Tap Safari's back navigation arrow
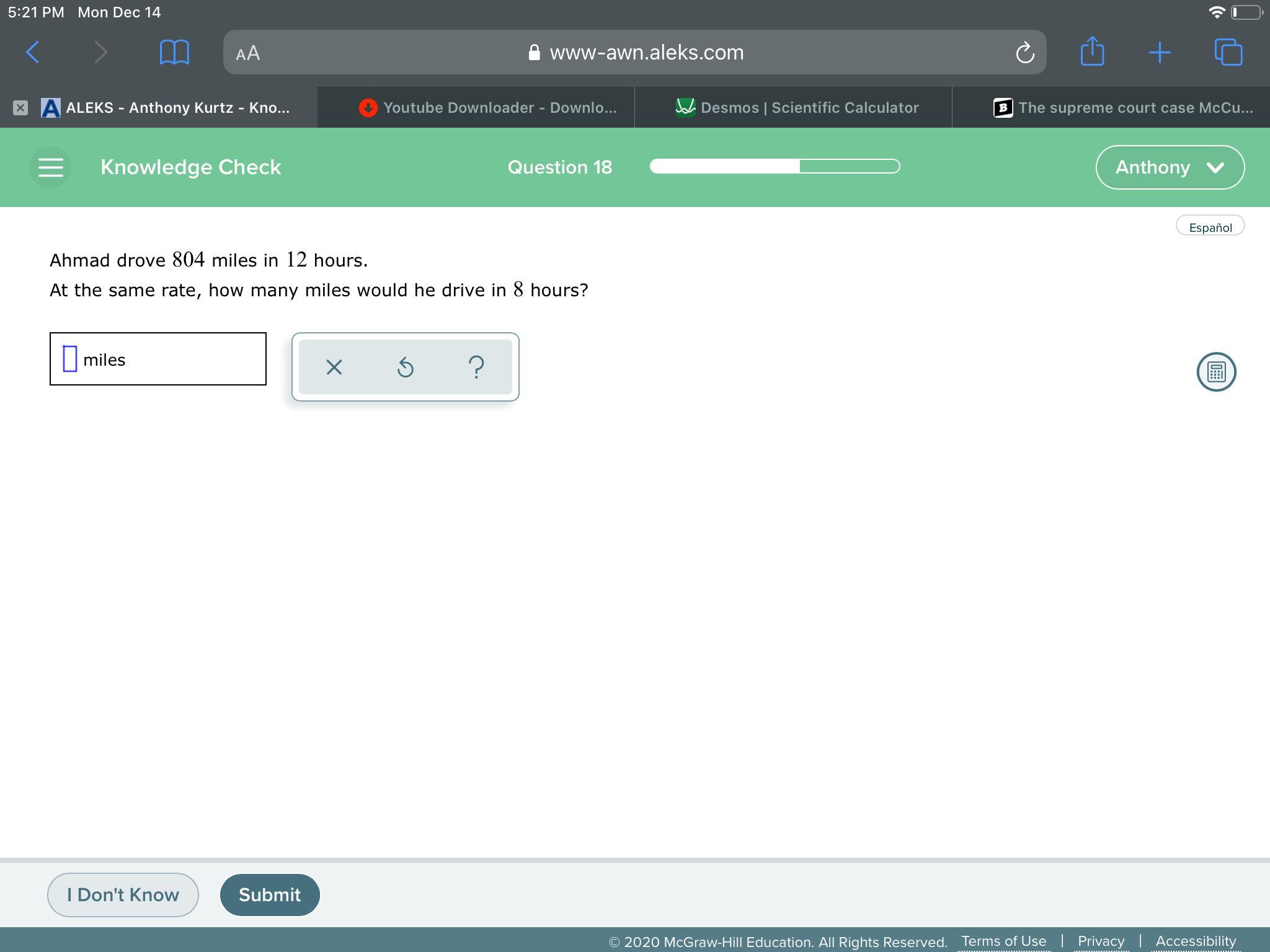Image resolution: width=1270 pixels, height=952 pixels. 33,53
